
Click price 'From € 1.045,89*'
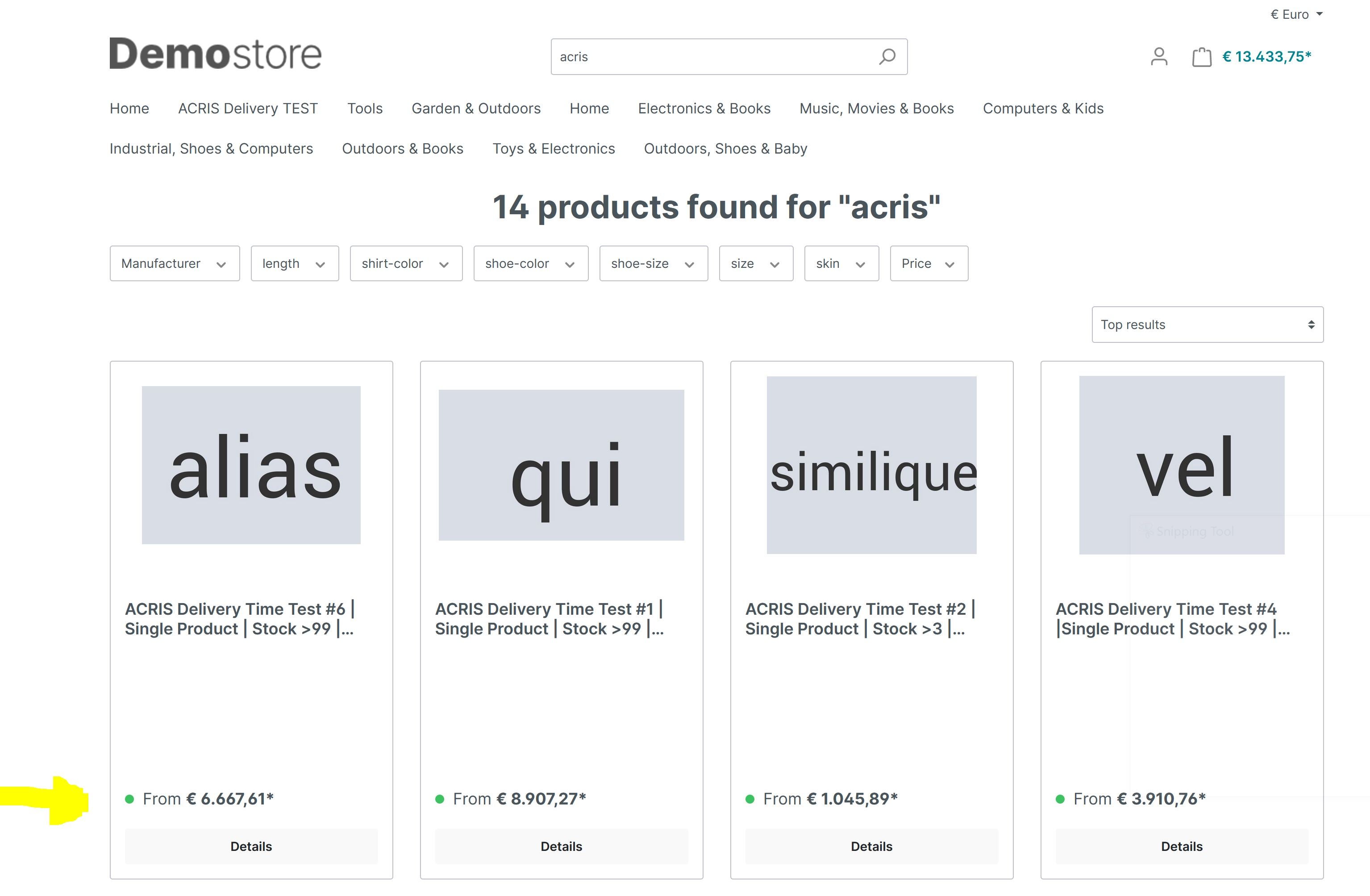[830, 799]
